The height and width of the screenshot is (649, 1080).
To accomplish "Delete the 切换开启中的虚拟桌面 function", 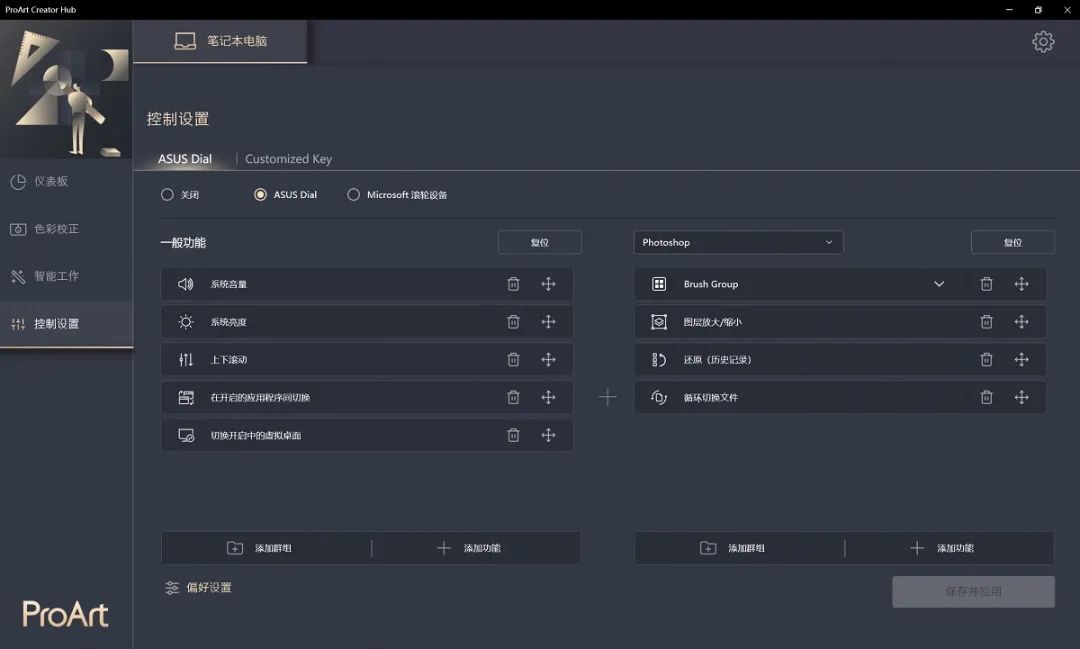I will [x=513, y=435].
